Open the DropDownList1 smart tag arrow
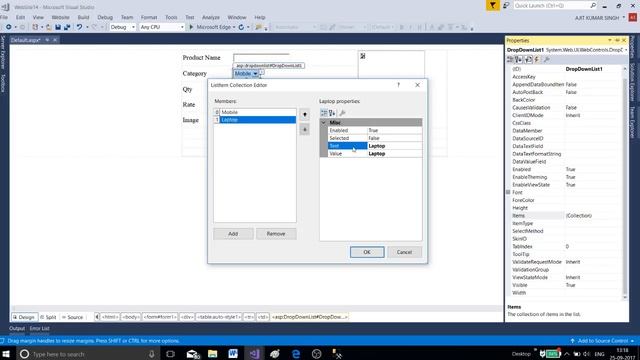This screenshot has height=360, width=640. tap(262, 72)
